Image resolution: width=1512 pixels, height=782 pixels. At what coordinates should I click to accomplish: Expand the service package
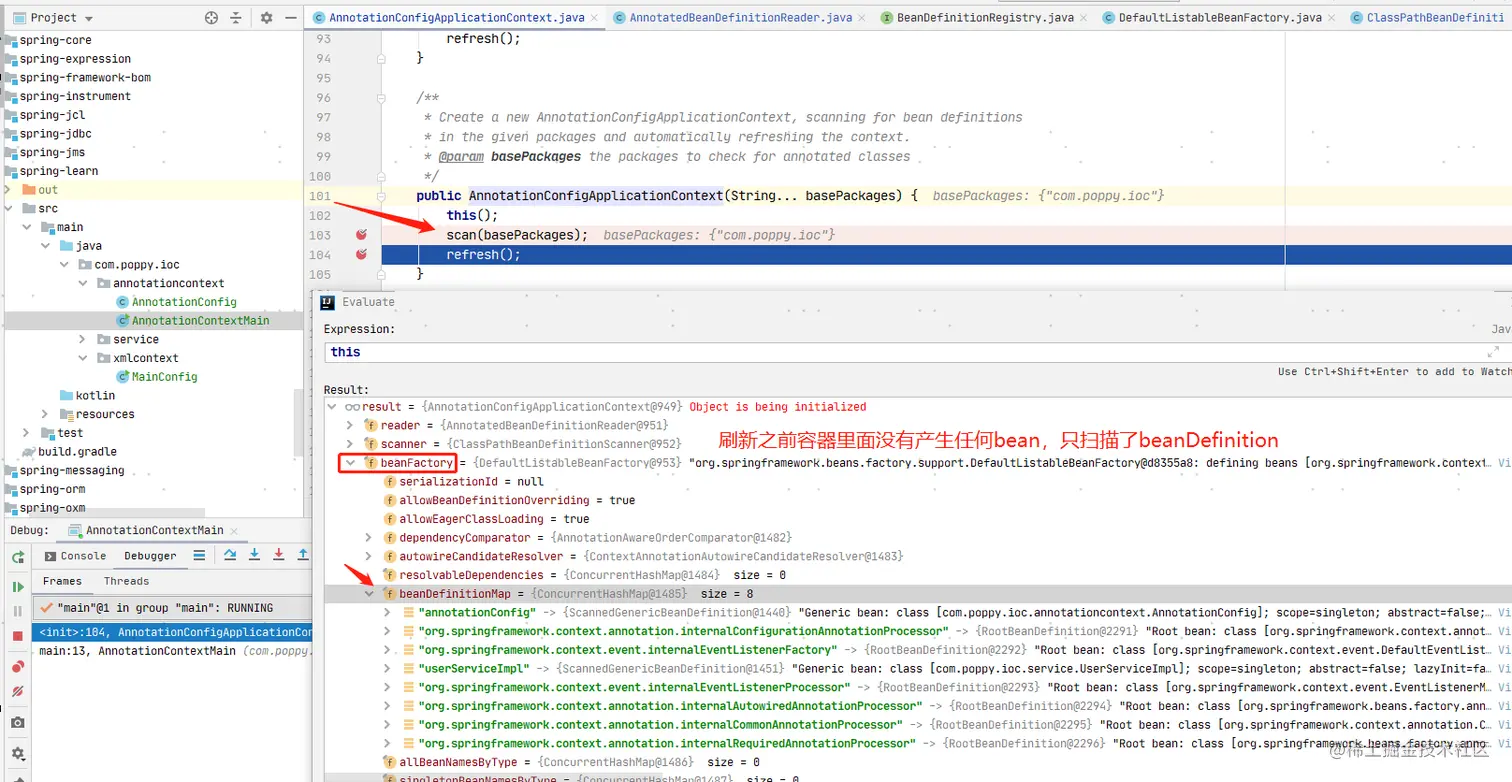[x=83, y=340]
